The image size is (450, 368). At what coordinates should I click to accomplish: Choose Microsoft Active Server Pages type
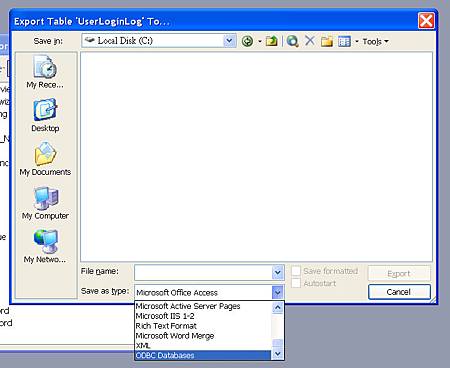coord(203,306)
